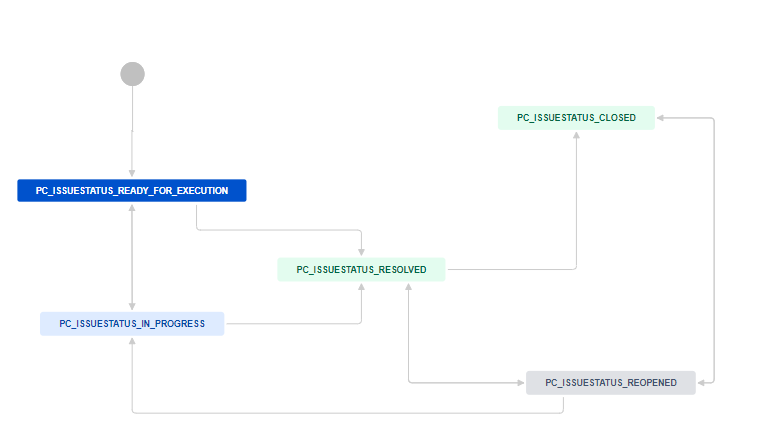Click the arrowhead entering Reopened from the left

[x=520, y=382]
